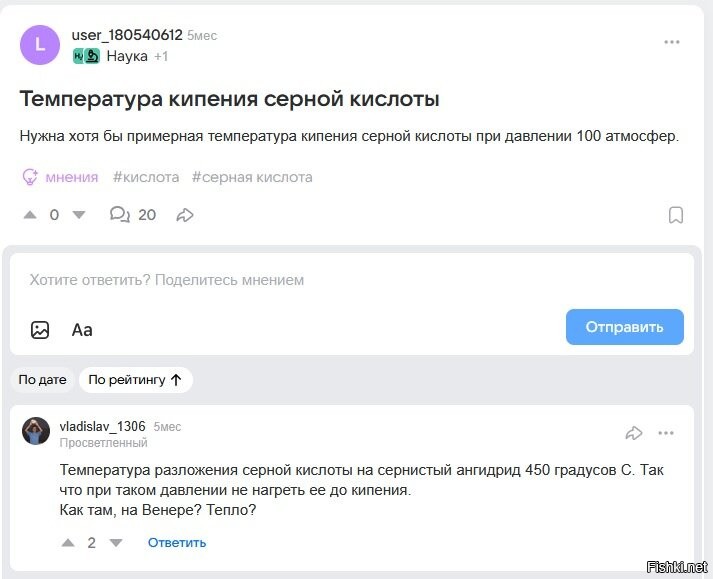Switch to the По дате sorting tab
Screen dimensions: 713x579
42,380
